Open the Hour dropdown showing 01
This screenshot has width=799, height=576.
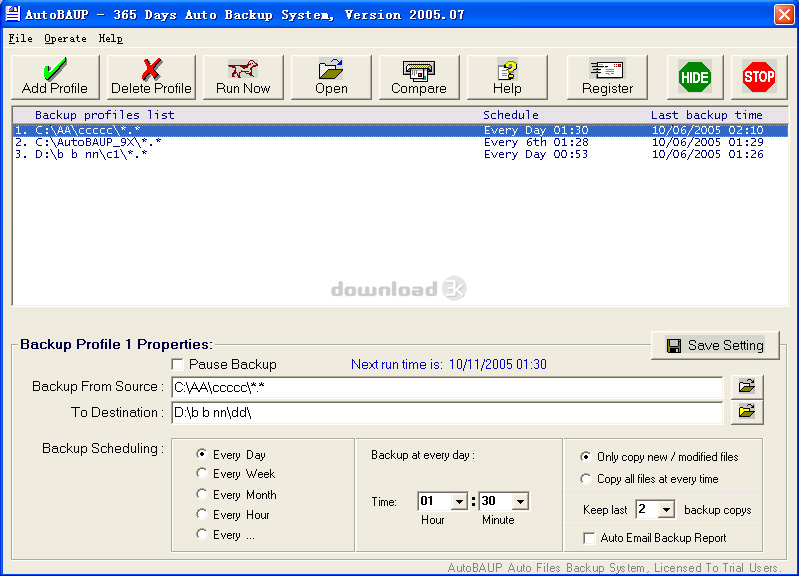coord(459,502)
